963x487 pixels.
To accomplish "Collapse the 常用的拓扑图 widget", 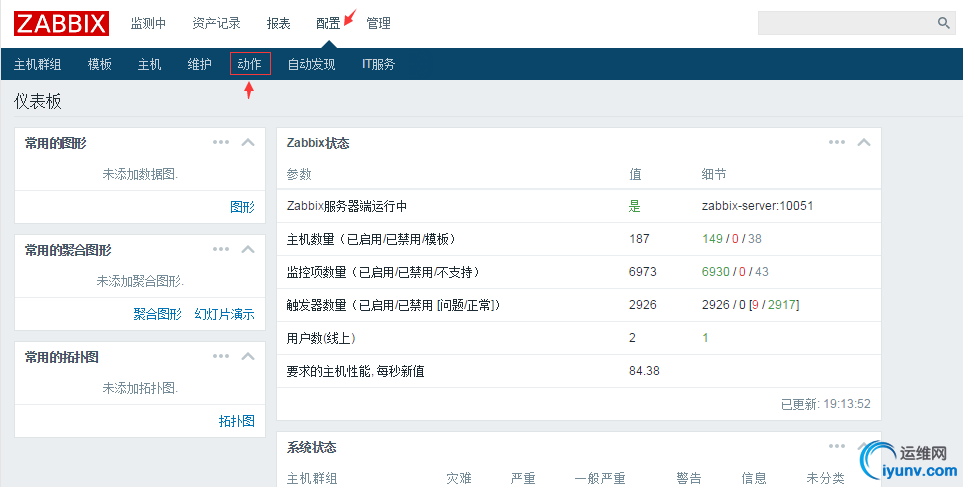I will [x=249, y=357].
